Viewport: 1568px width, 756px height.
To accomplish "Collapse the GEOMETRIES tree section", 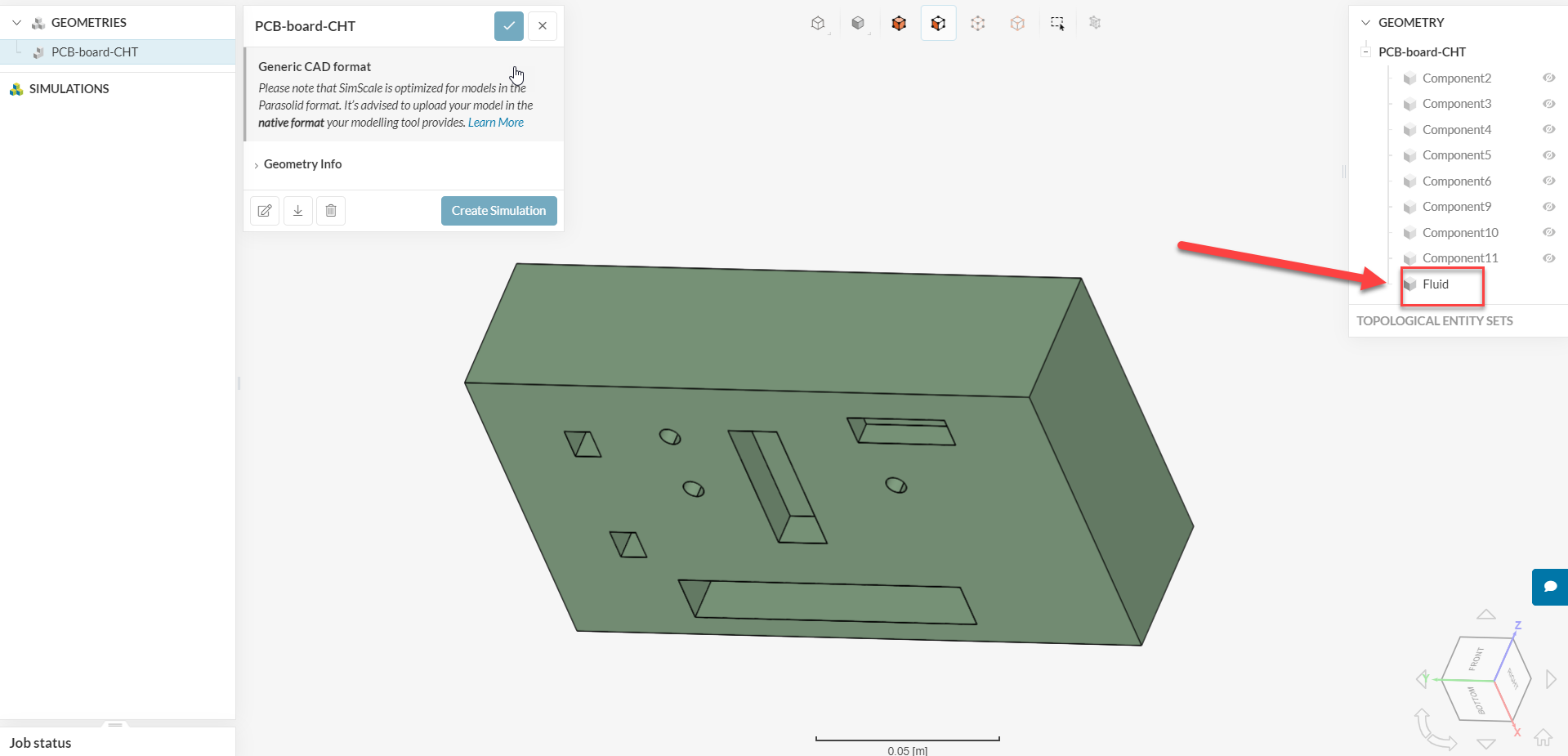I will (x=16, y=23).
